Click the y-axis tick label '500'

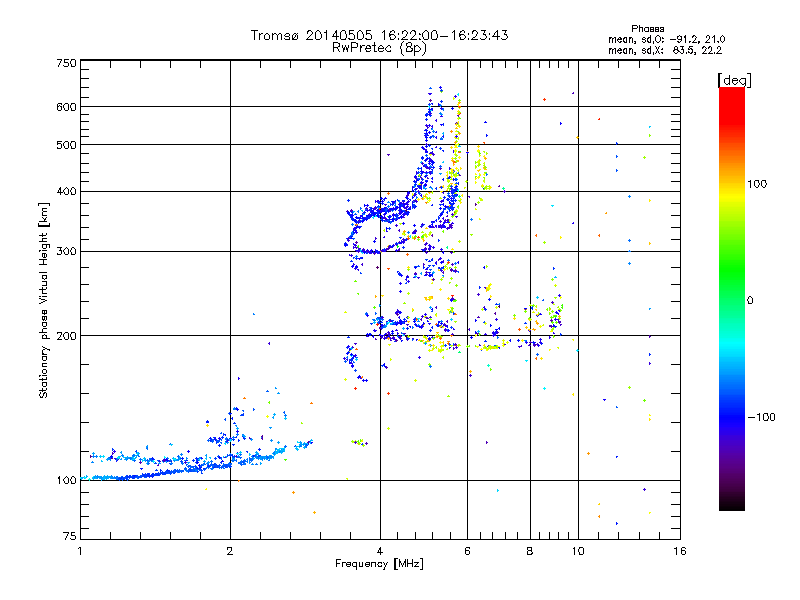tap(66, 145)
